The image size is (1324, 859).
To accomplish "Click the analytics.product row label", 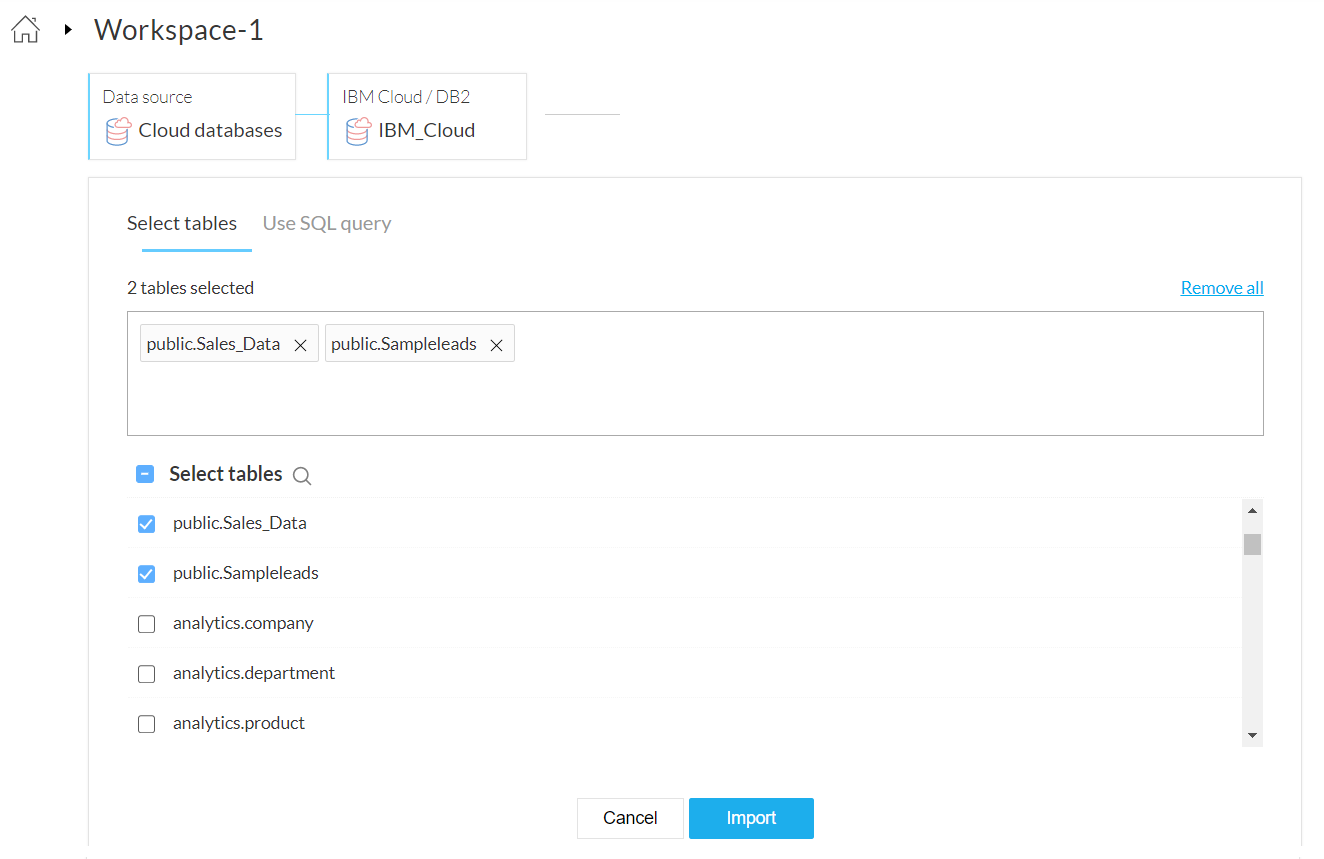I will (x=239, y=723).
